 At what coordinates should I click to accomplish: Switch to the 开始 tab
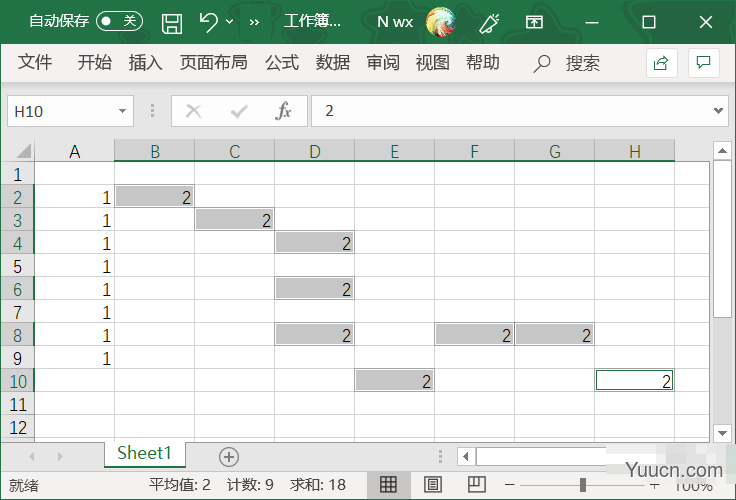[94, 62]
